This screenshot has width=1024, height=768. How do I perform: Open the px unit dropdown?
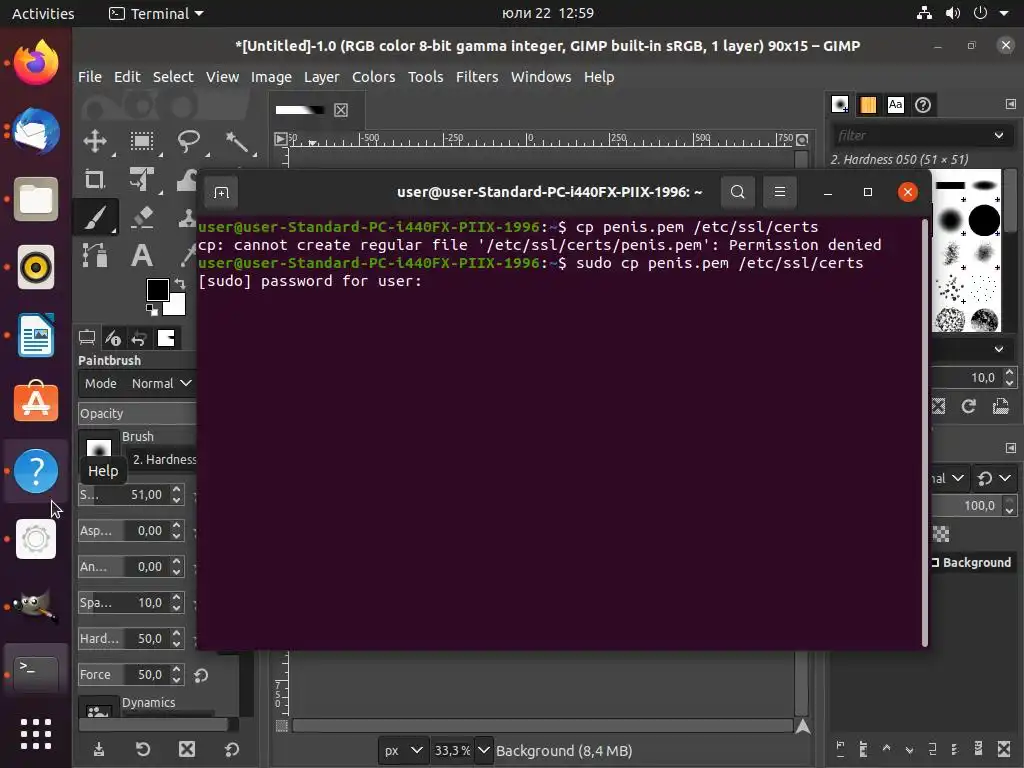tap(403, 750)
